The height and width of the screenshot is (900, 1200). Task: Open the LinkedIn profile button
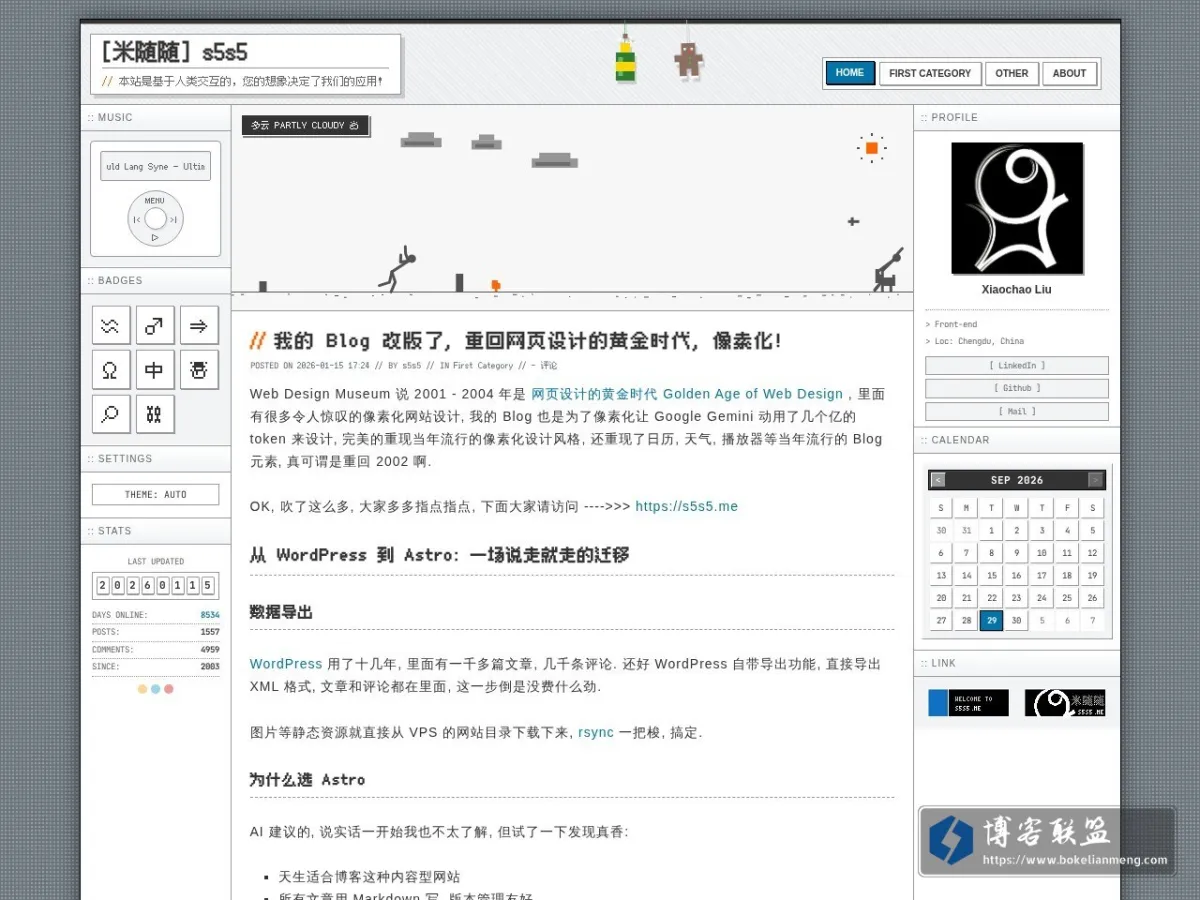(1017, 366)
